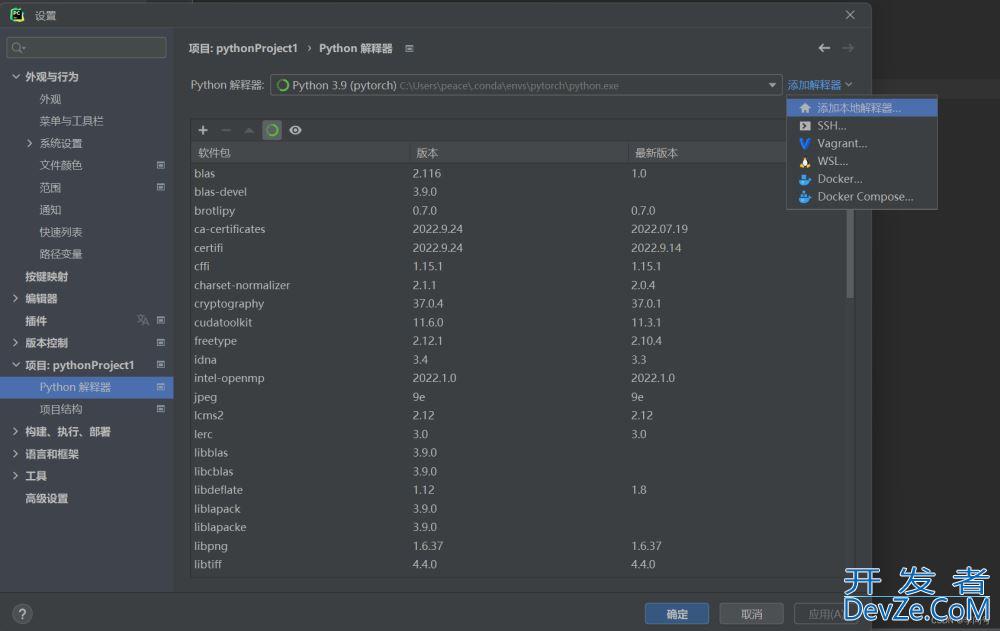Click the Docker Compose icon
This screenshot has width=1000, height=631.
tap(805, 197)
